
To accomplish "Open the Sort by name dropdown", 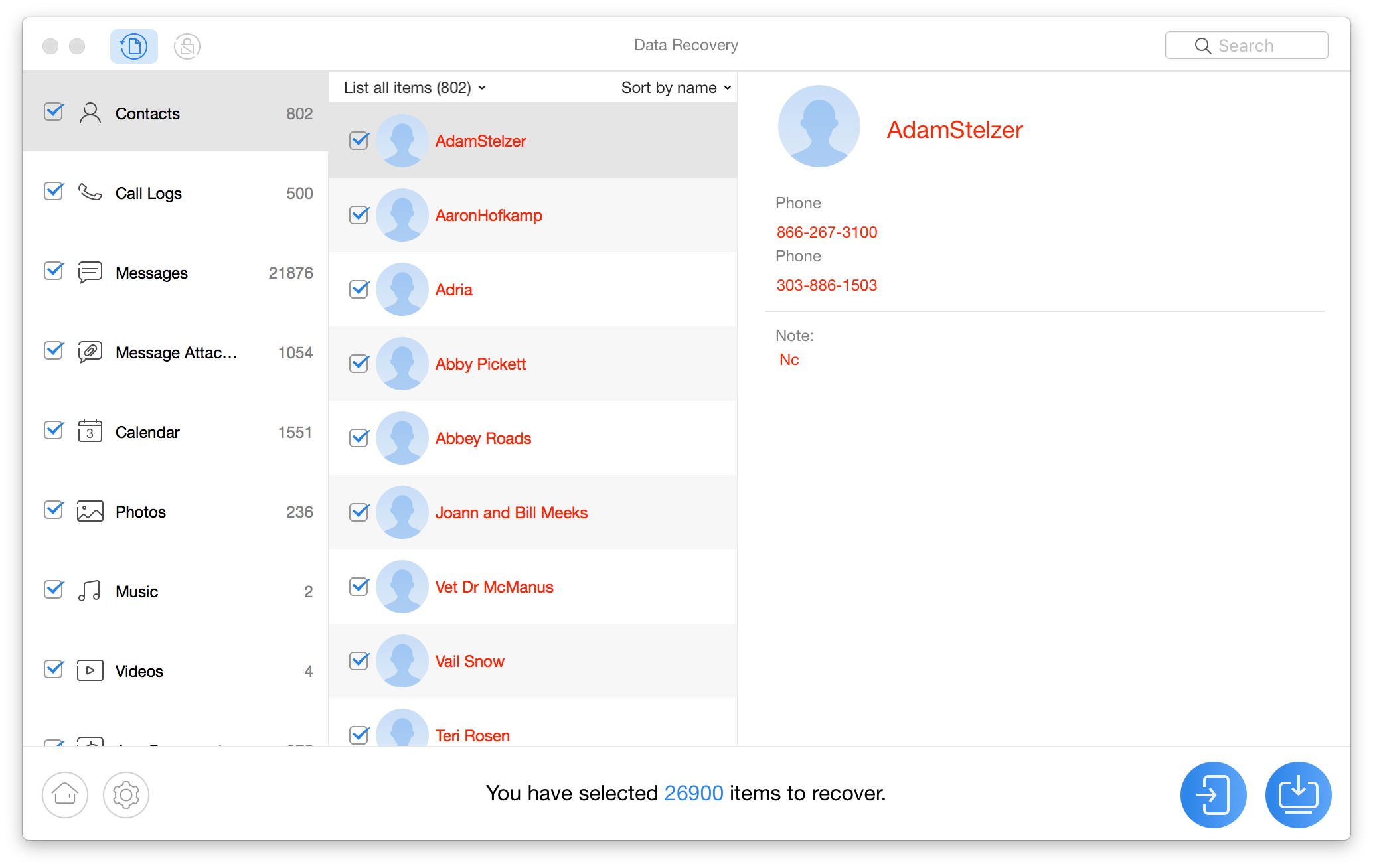I will 675,88.
